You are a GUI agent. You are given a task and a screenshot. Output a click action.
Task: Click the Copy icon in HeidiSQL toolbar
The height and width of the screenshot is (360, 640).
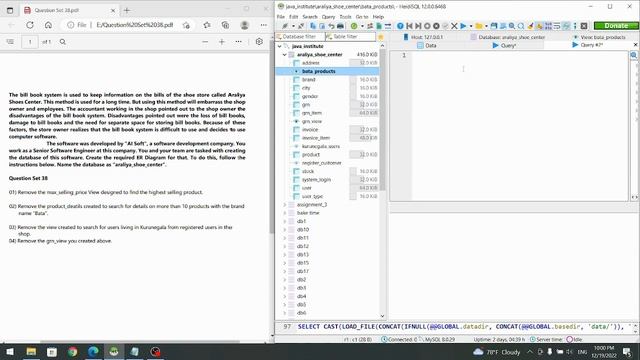tap(313, 26)
